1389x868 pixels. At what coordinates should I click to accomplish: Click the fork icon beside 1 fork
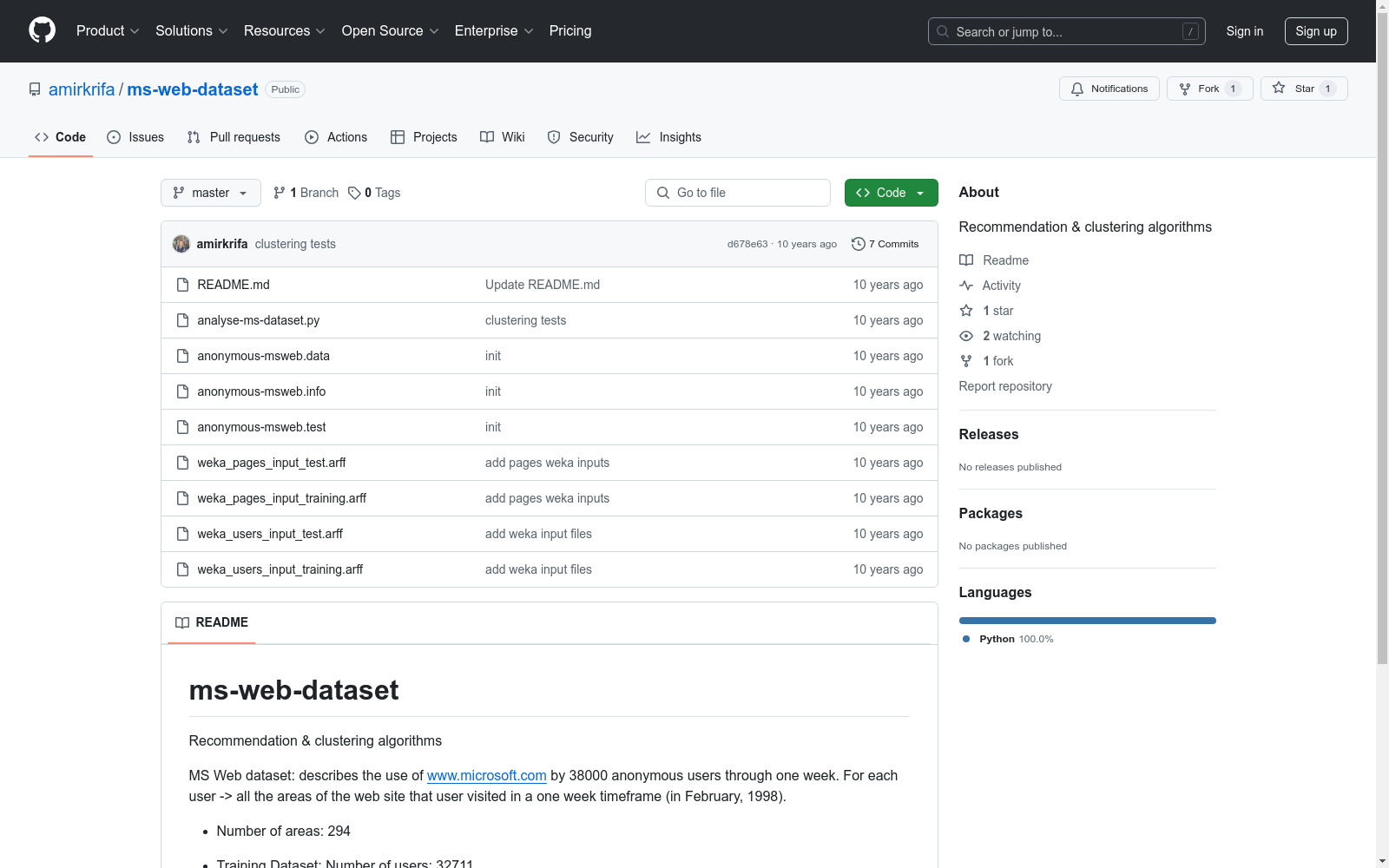966,361
